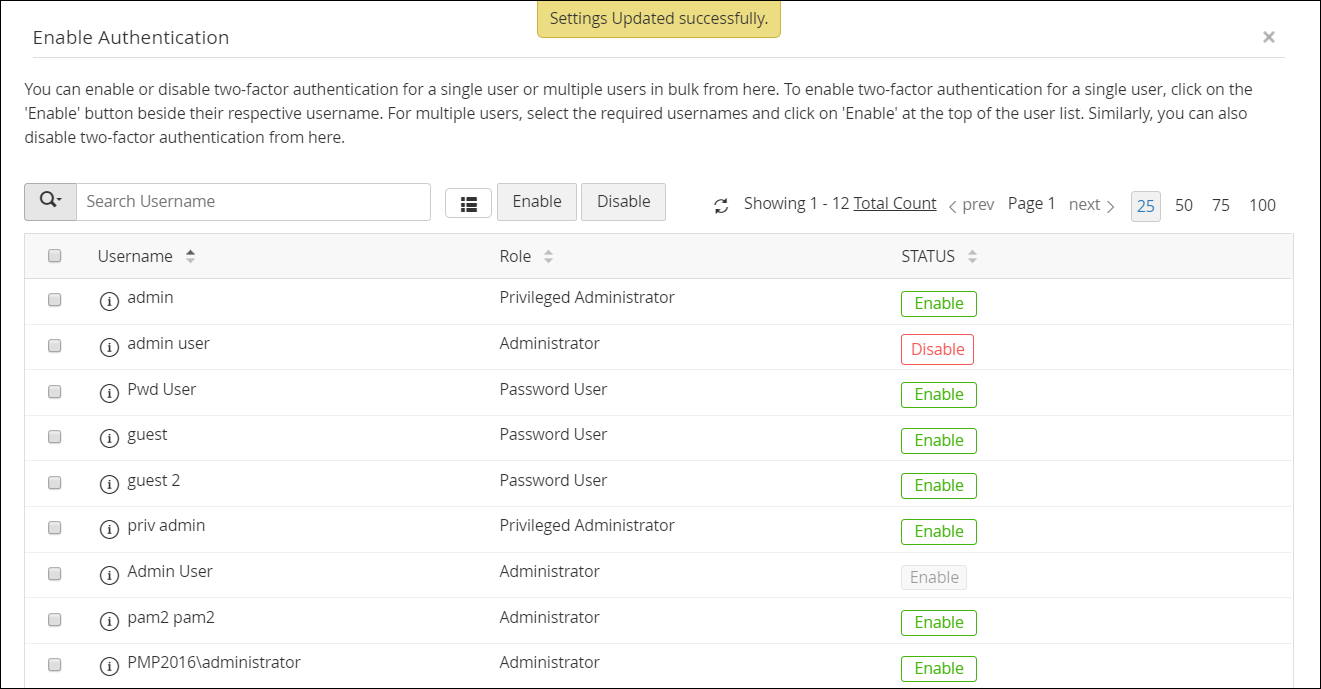Click info icon beside pam2 pam2
The height and width of the screenshot is (689, 1321).
coord(110,622)
